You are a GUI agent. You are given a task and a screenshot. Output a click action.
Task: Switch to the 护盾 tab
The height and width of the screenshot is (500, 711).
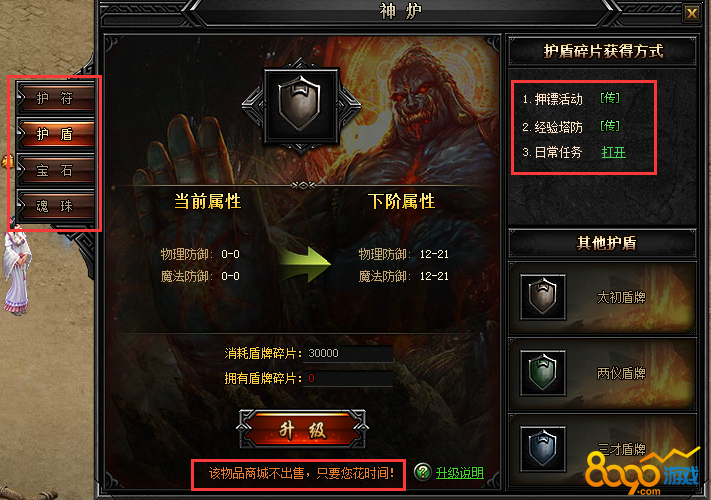[x=55, y=134]
